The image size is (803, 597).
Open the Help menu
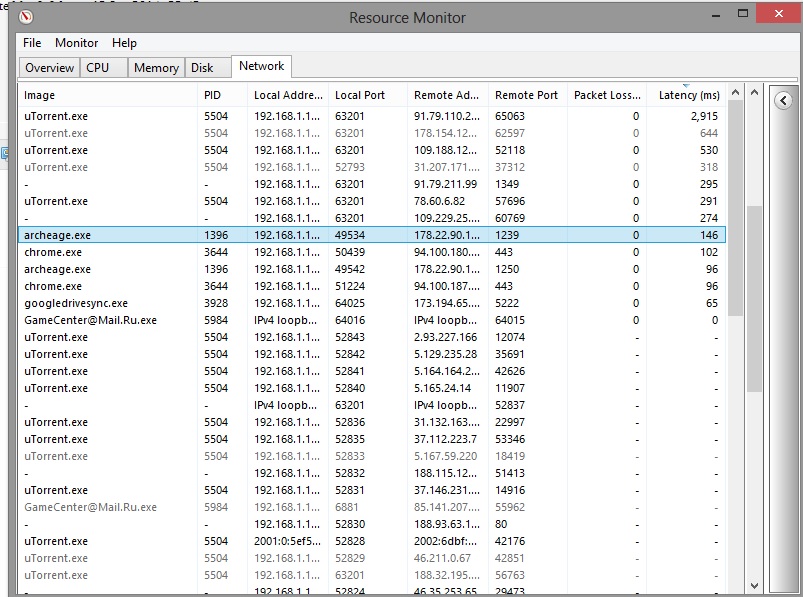(x=124, y=43)
